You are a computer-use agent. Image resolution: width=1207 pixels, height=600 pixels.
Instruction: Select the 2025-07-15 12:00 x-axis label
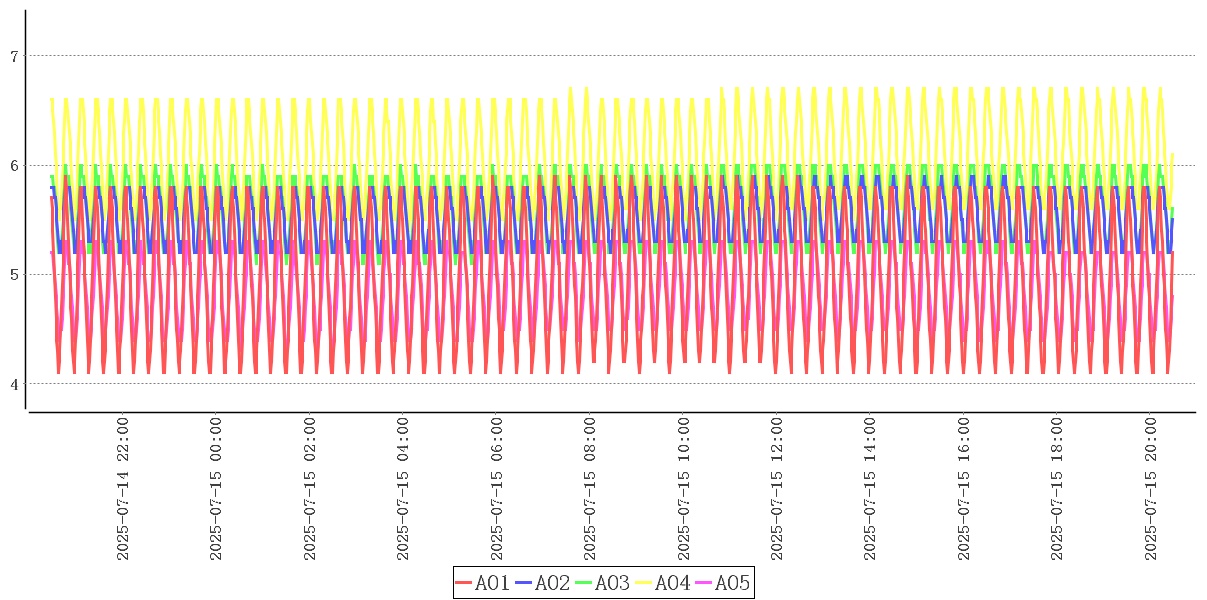777,490
